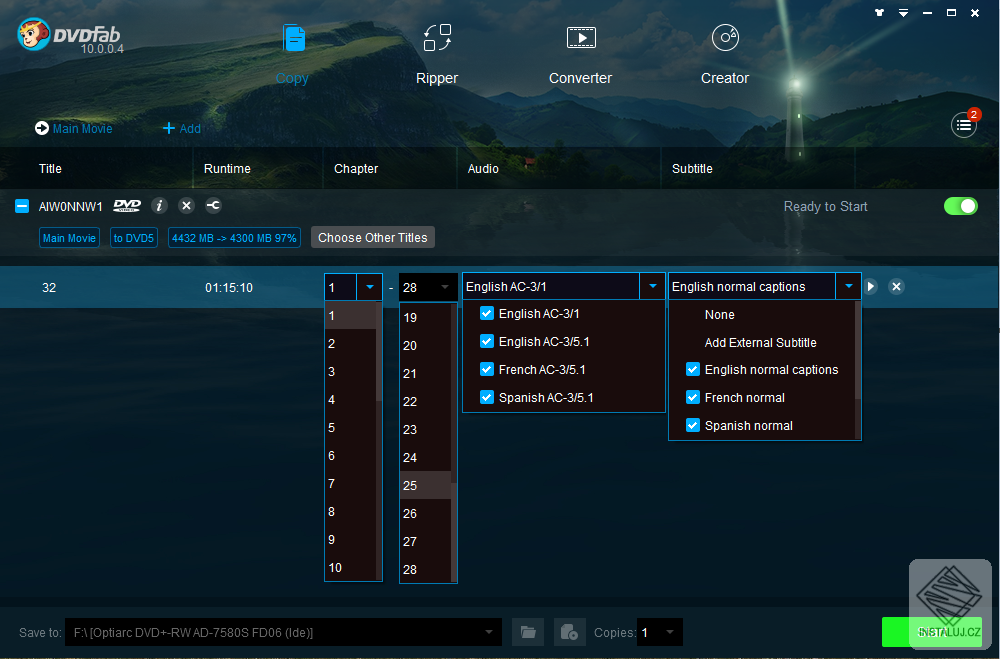Select start chapter 1 in list
The image size is (1000, 659).
pos(351,315)
